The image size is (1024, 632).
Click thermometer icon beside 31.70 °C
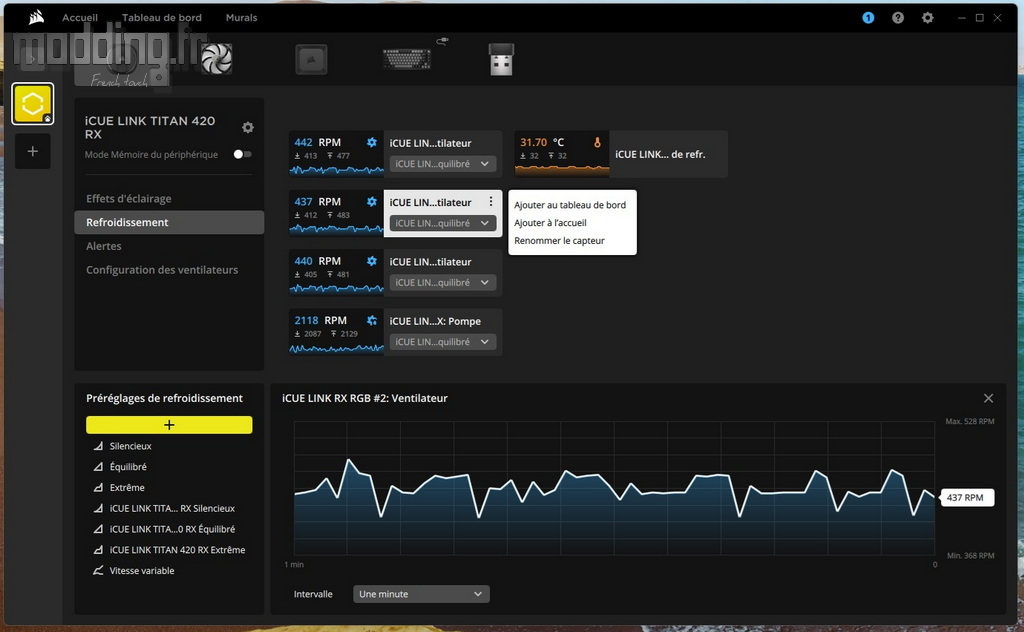coord(597,142)
